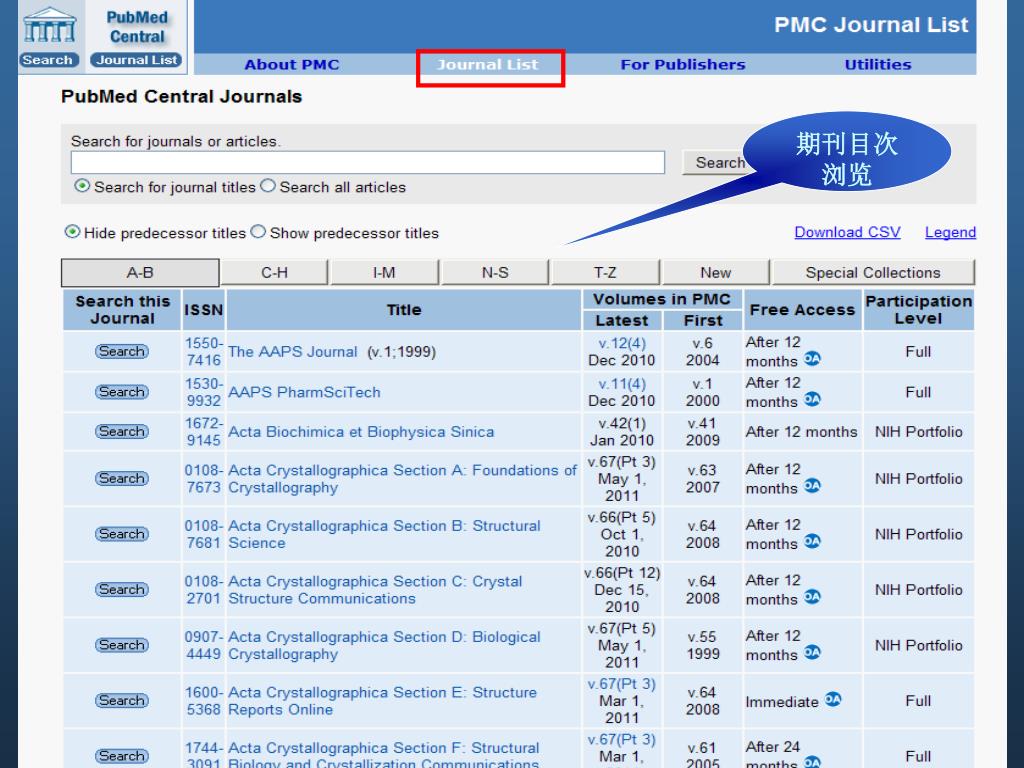Open Acta Crystallographica Section A title link
Viewport: 1024px width, 768px height.
coord(402,479)
